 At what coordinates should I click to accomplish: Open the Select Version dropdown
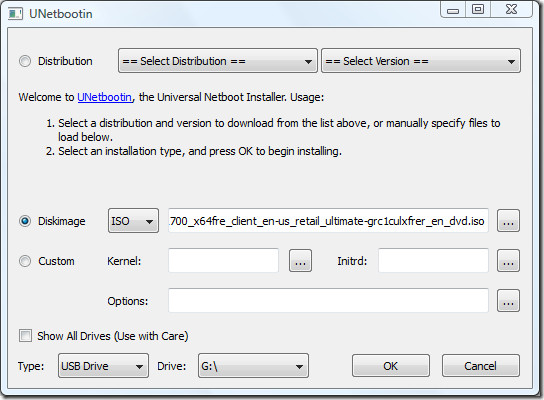point(421,61)
